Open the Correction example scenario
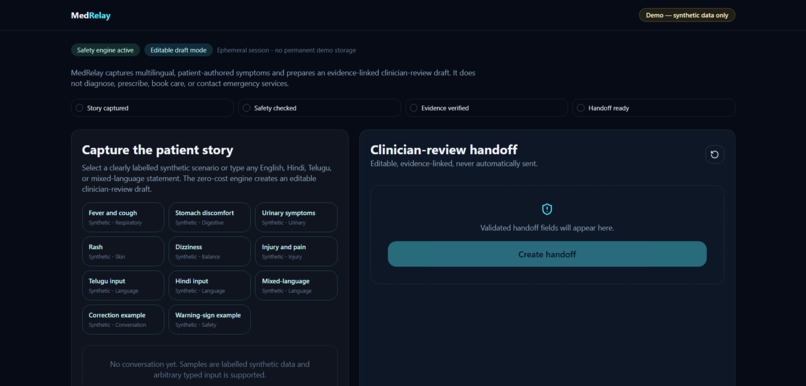806x386 pixels. coord(123,320)
